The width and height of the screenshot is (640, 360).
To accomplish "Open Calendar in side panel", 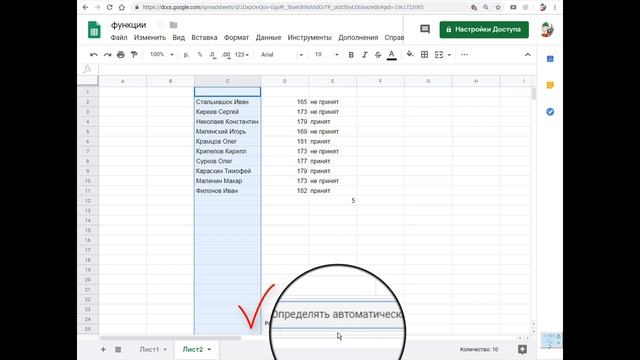I will click(550, 59).
